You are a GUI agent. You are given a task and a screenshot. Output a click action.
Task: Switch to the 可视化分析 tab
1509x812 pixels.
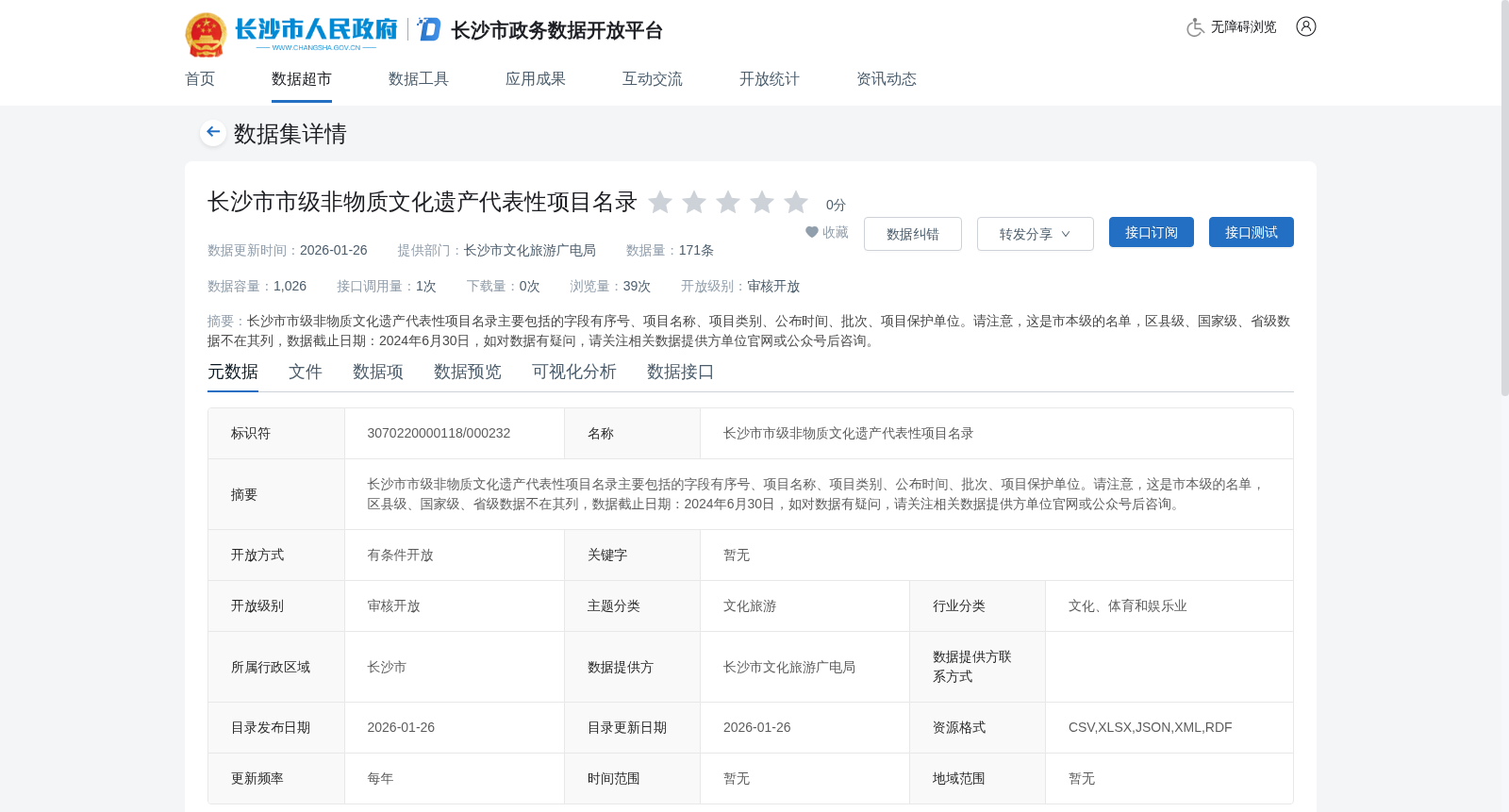click(x=574, y=372)
